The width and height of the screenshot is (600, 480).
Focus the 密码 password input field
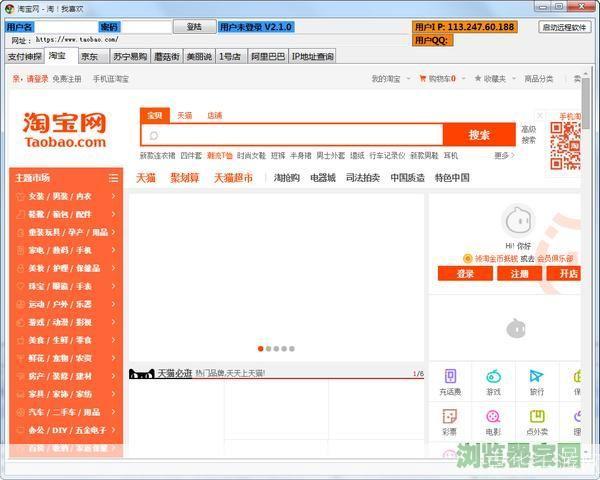146,27
